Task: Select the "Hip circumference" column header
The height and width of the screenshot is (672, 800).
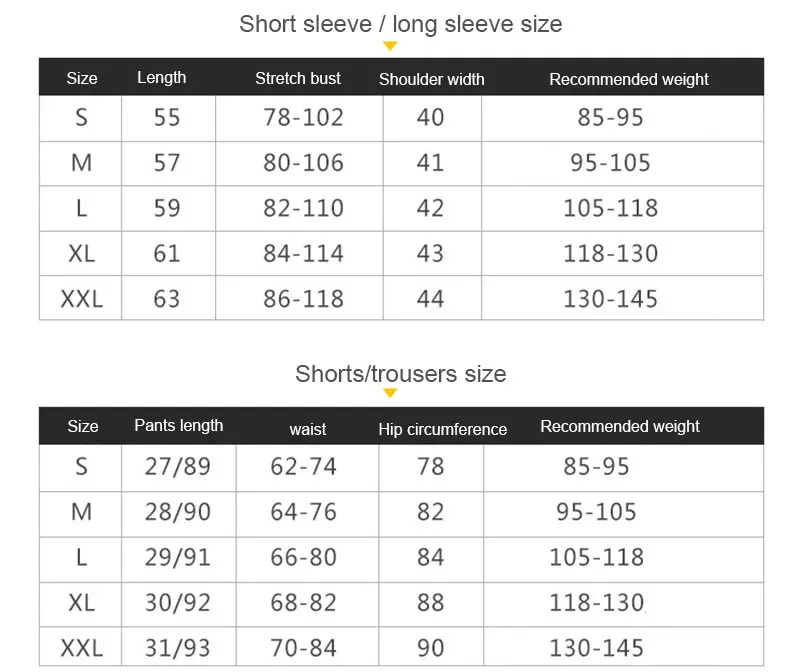Action: pyautogui.click(x=442, y=429)
